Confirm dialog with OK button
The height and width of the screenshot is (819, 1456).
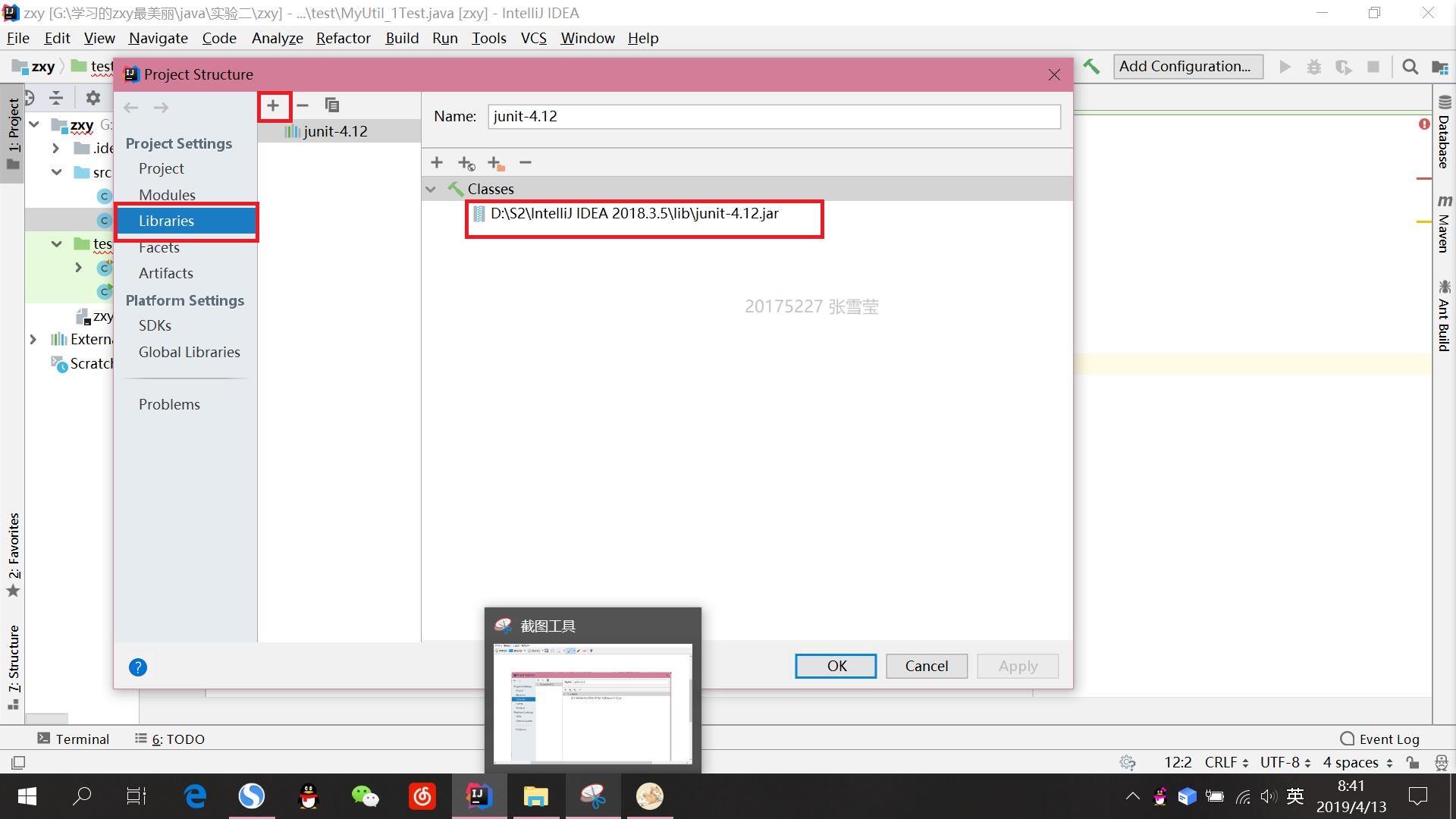point(836,666)
